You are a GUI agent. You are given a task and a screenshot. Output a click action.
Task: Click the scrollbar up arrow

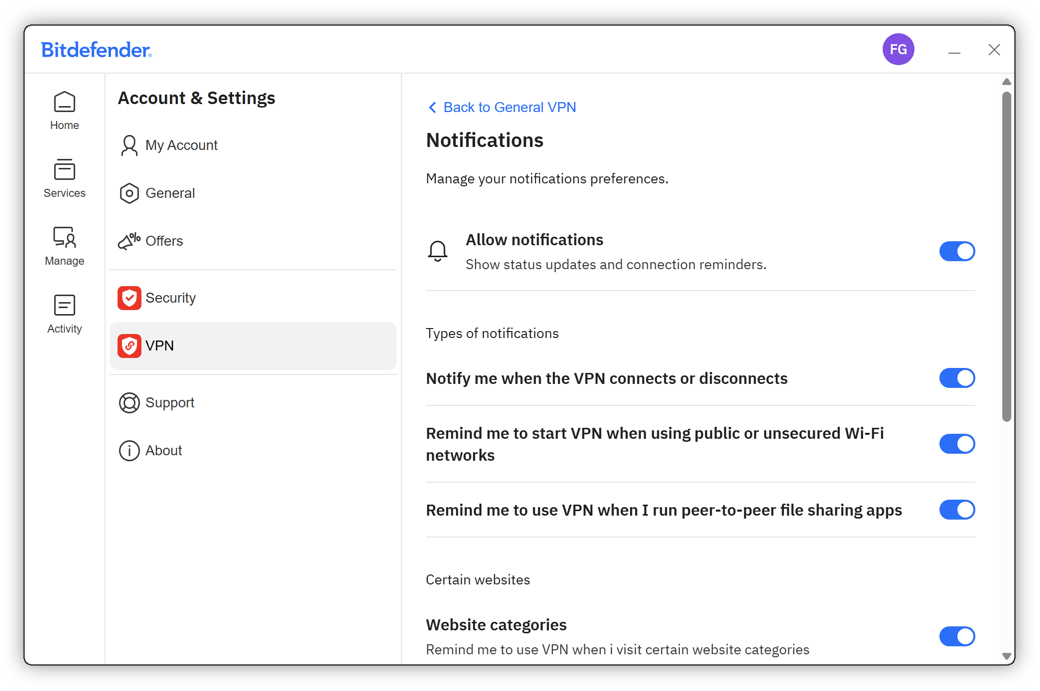click(1006, 82)
